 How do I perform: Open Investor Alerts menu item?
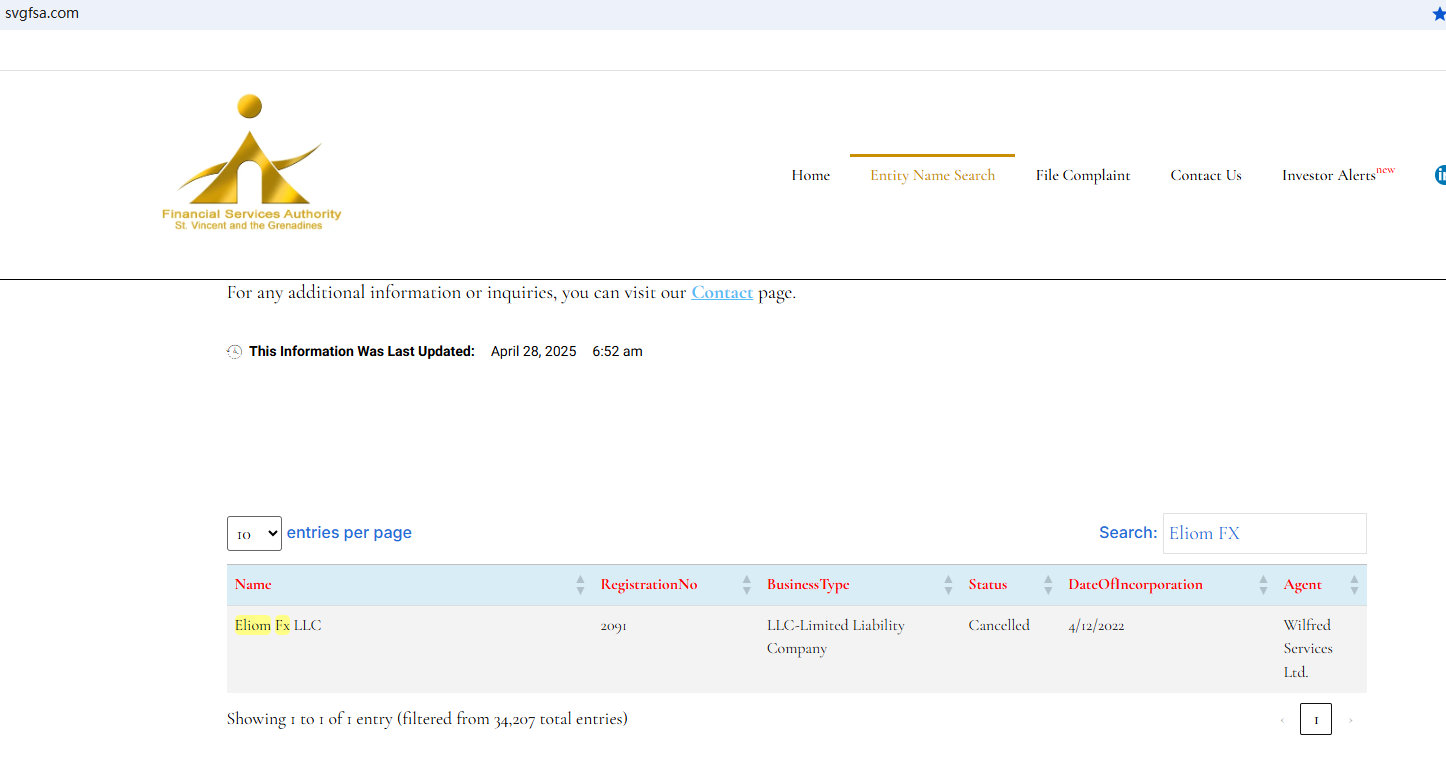pyautogui.click(x=1338, y=174)
